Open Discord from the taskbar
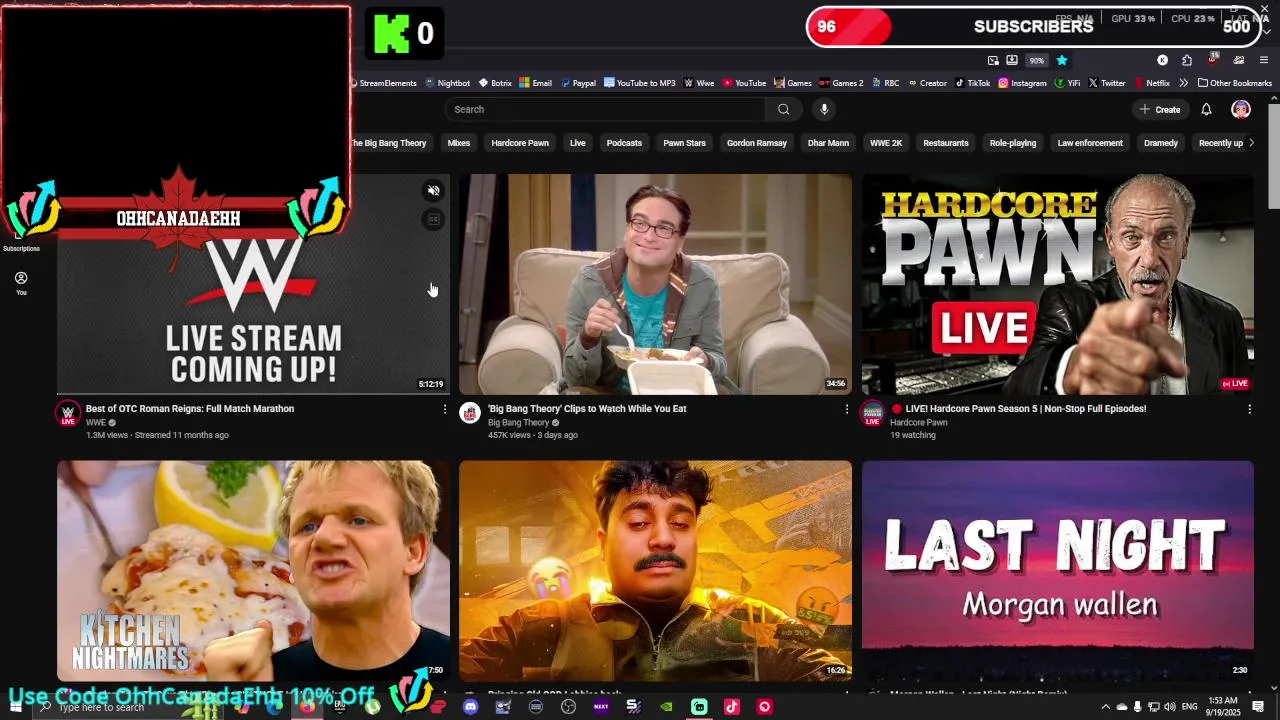This screenshot has height=720, width=1280. [470, 707]
